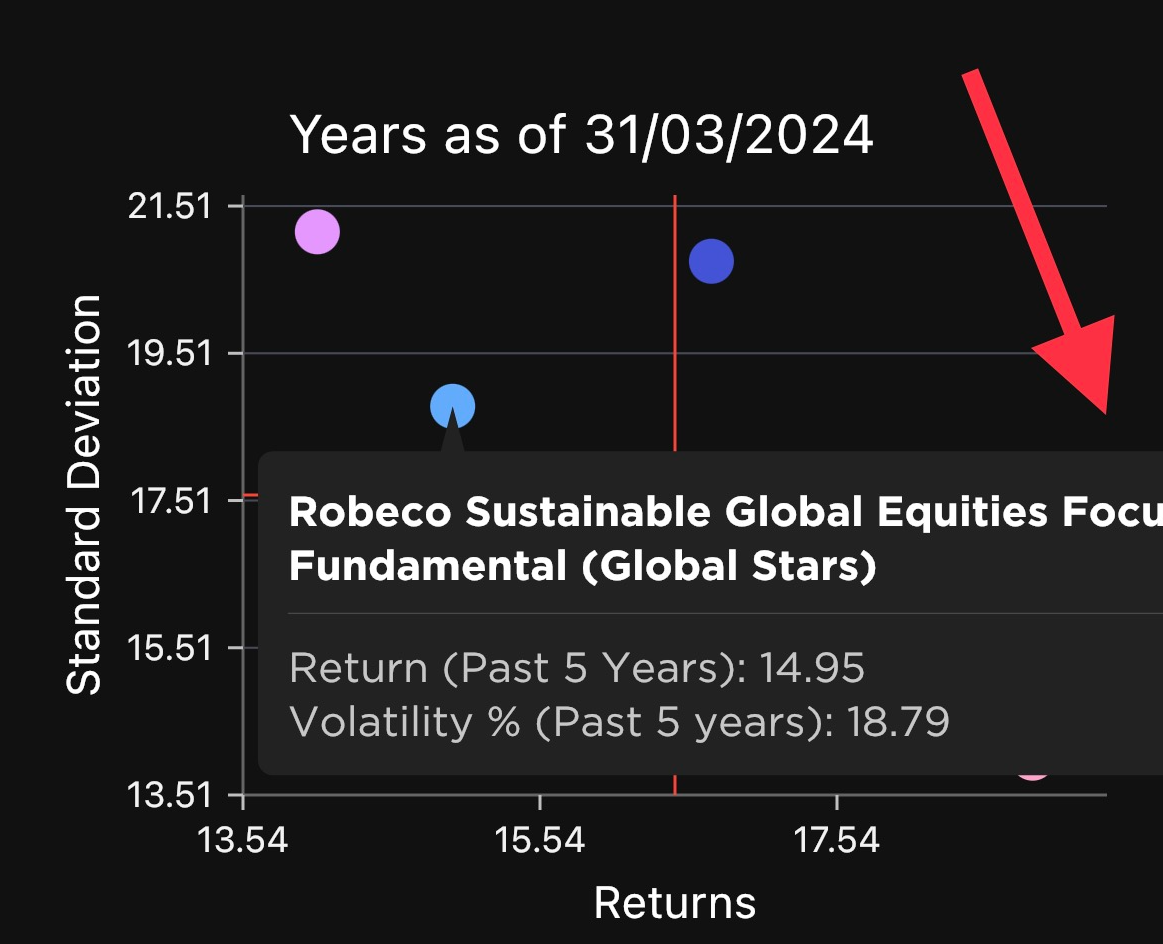This screenshot has height=944, width=1163.
Task: Click the 15.54 x-axis tick label
Action: pyautogui.click(x=539, y=840)
